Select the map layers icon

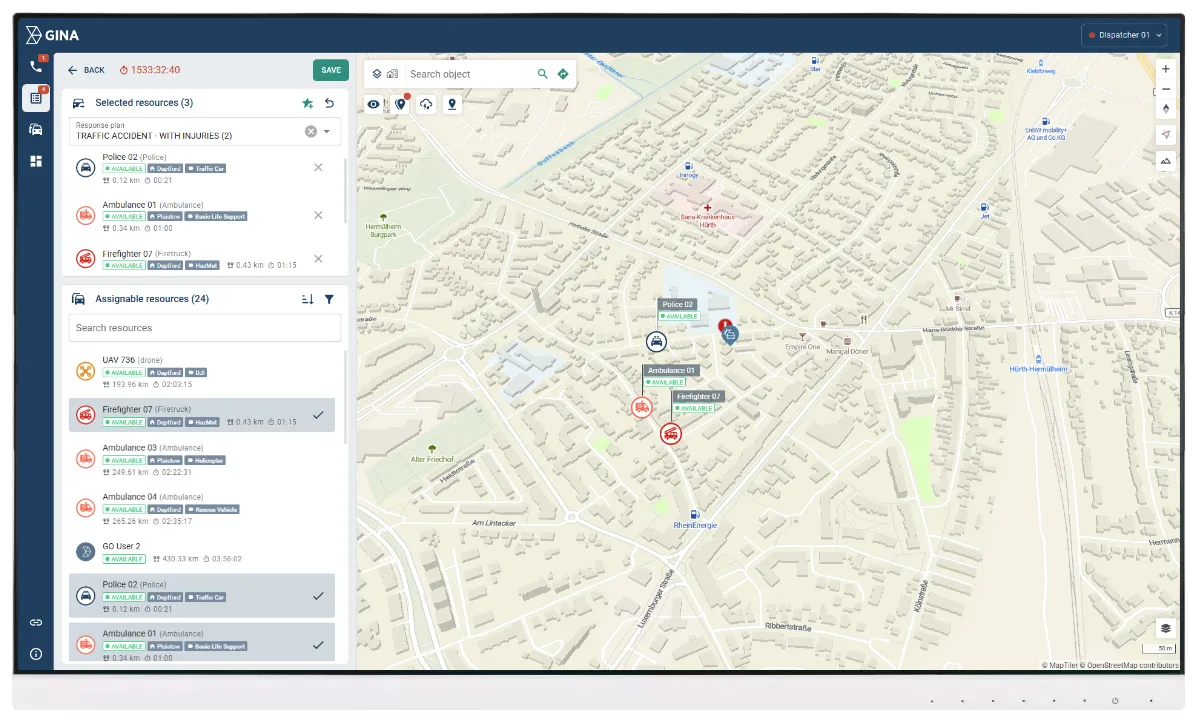click(x=377, y=73)
